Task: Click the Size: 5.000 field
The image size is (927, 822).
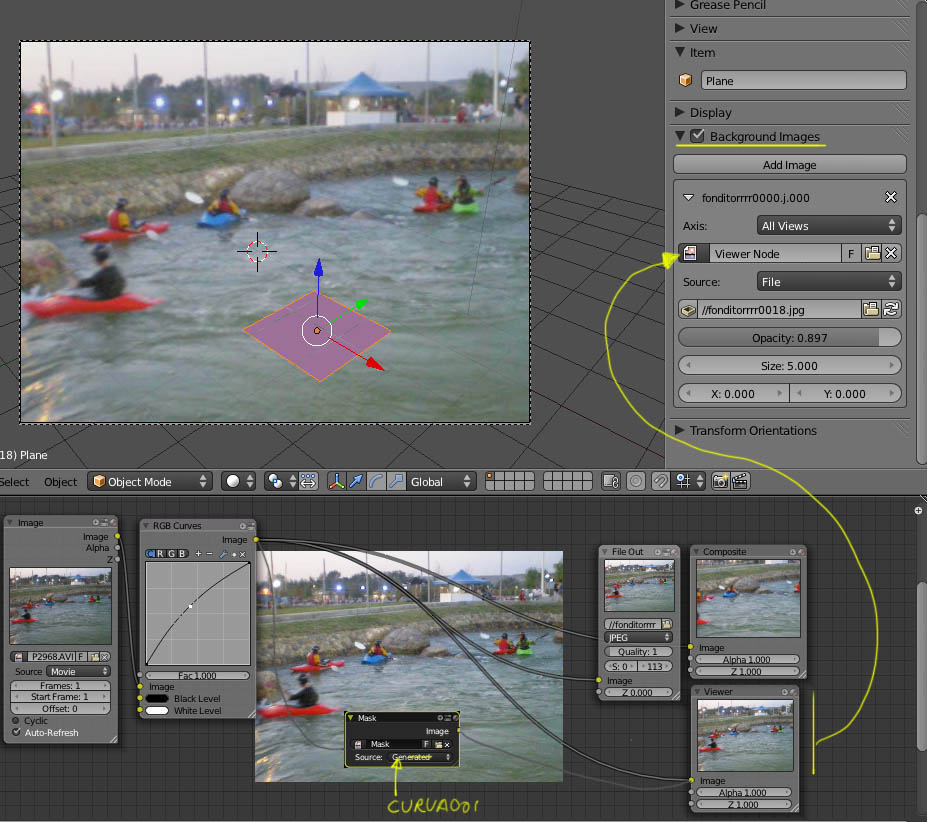Action: click(789, 365)
